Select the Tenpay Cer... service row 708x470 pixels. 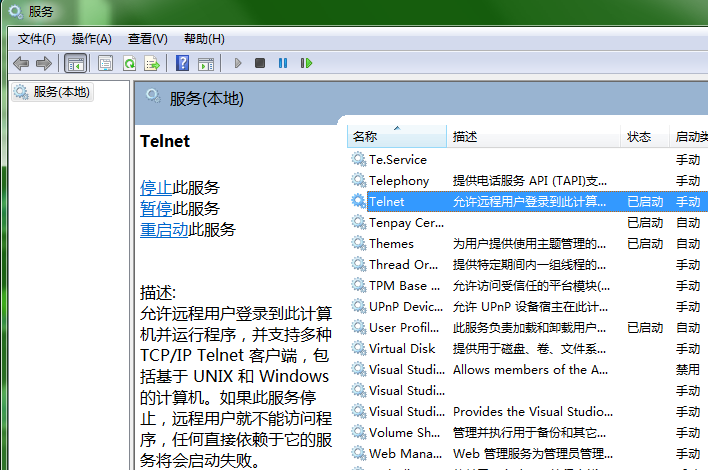[527, 223]
